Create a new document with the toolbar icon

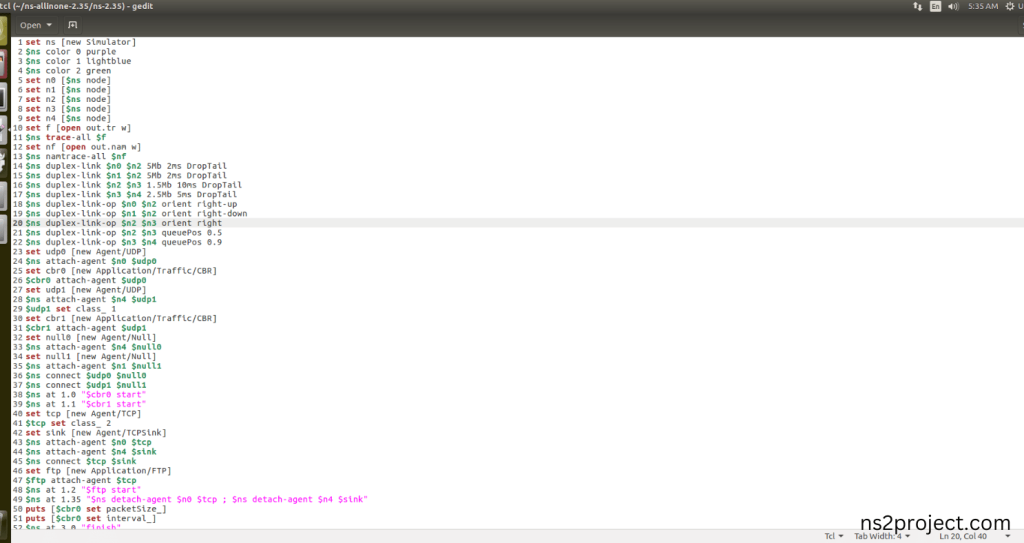72,25
